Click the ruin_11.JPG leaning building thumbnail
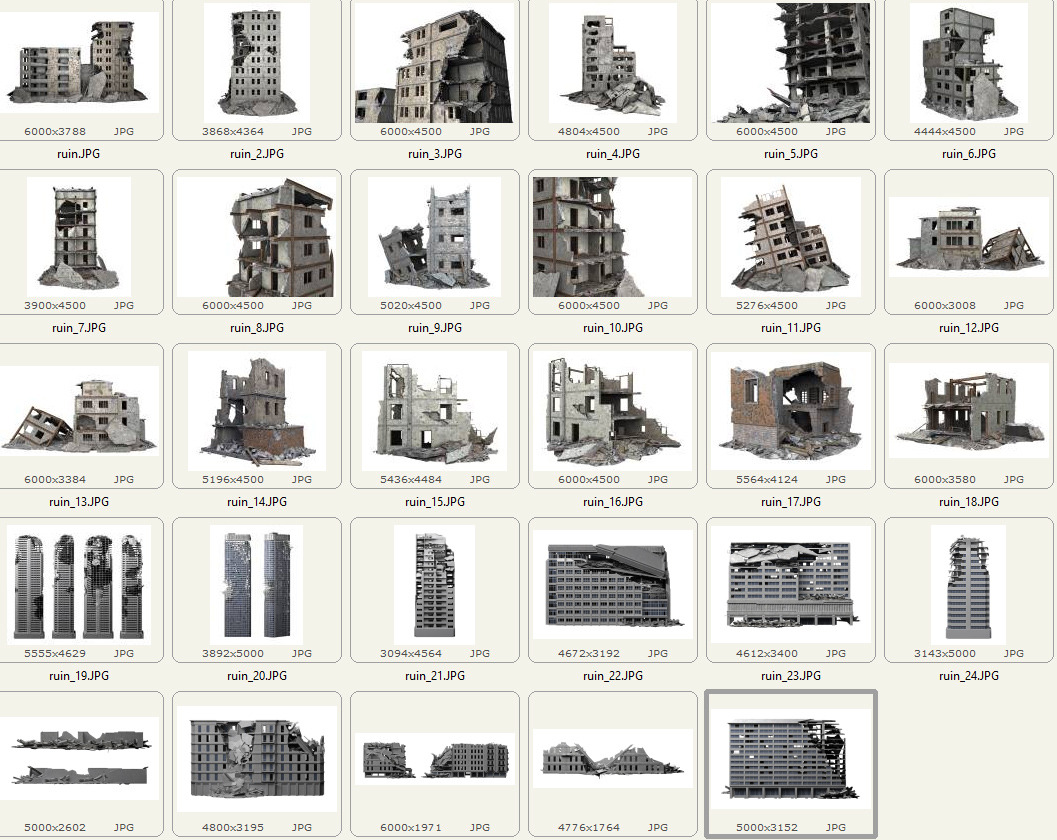Viewport: 1057px width, 840px height. (x=791, y=237)
